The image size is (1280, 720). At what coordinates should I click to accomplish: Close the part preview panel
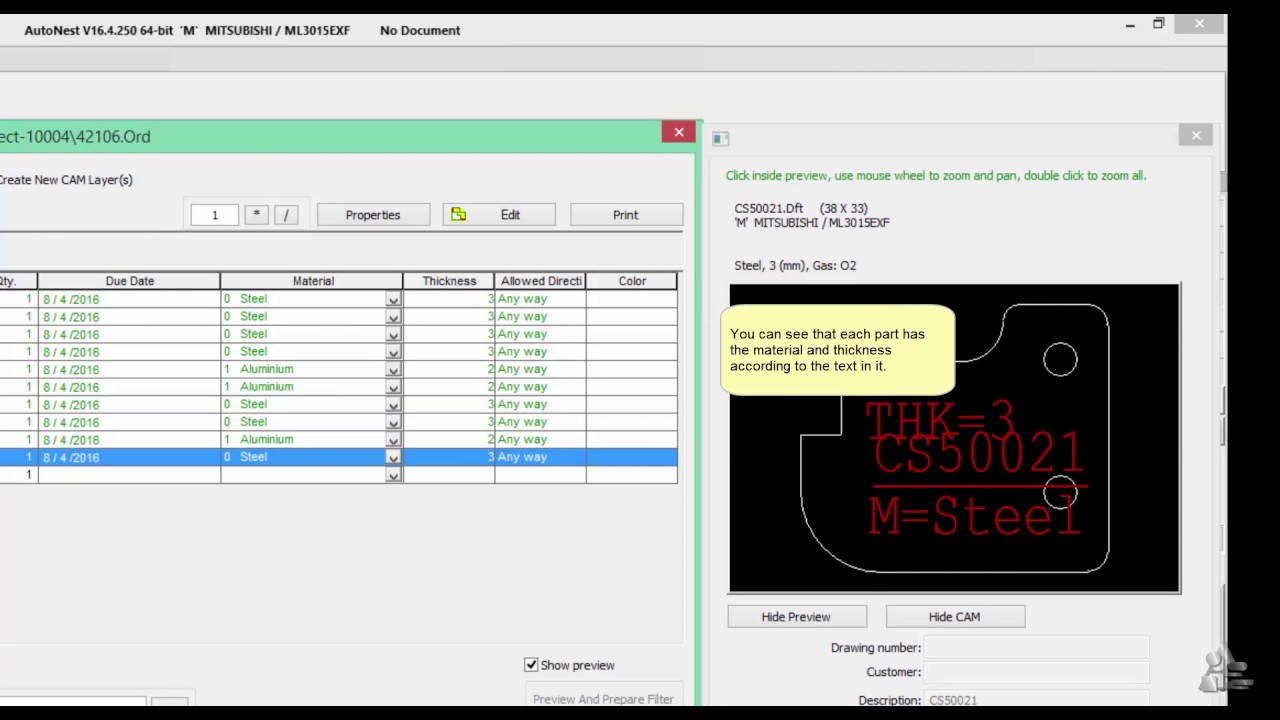(x=1196, y=135)
